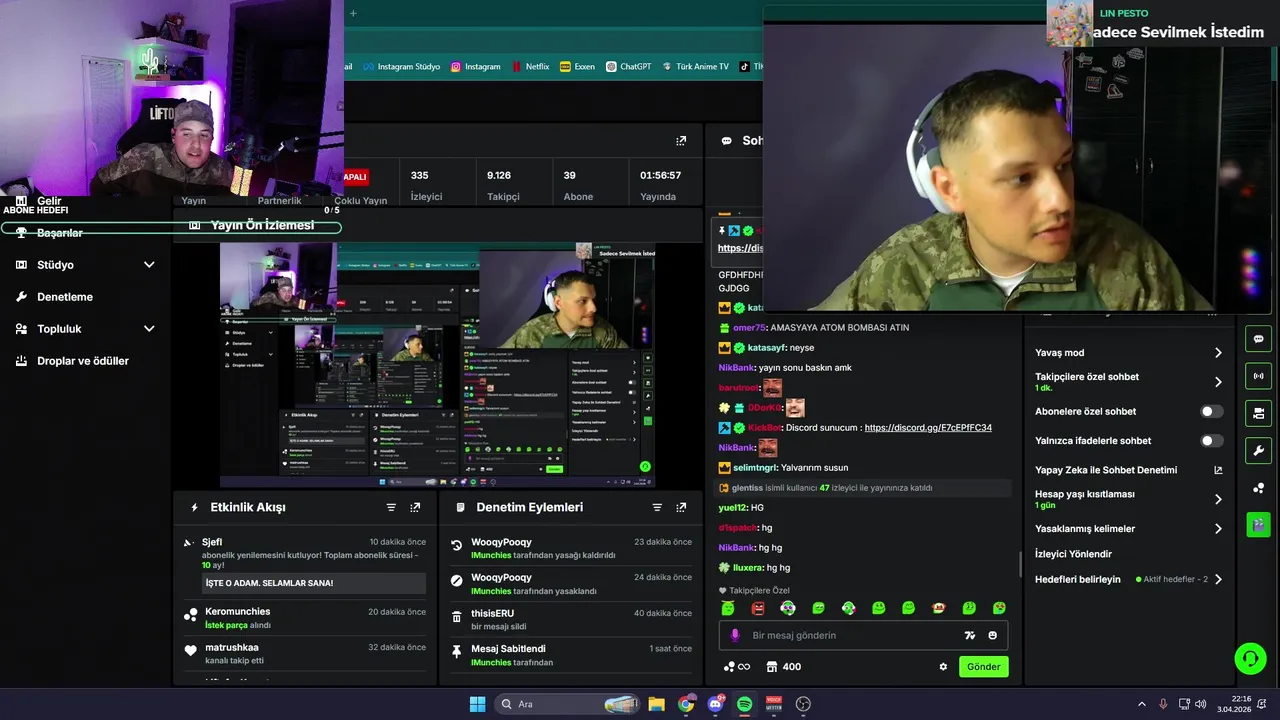Click the red angry emote in quick emotes
The width and height of the screenshot is (1280, 720).
(x=758, y=608)
